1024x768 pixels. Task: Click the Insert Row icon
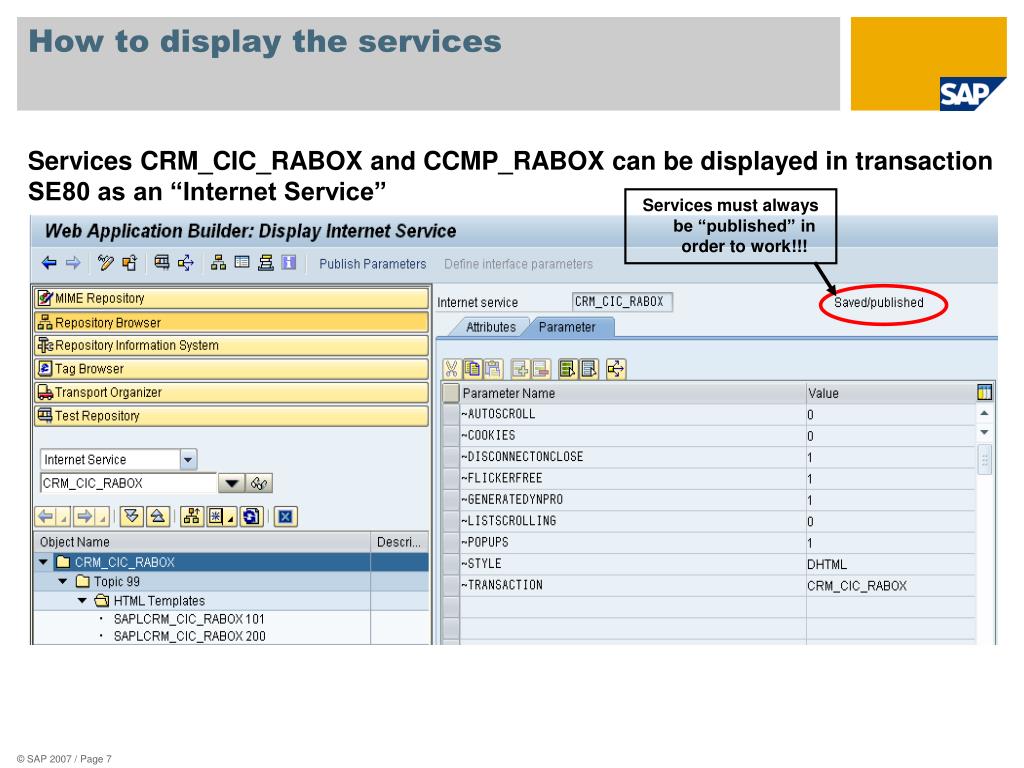[x=520, y=370]
